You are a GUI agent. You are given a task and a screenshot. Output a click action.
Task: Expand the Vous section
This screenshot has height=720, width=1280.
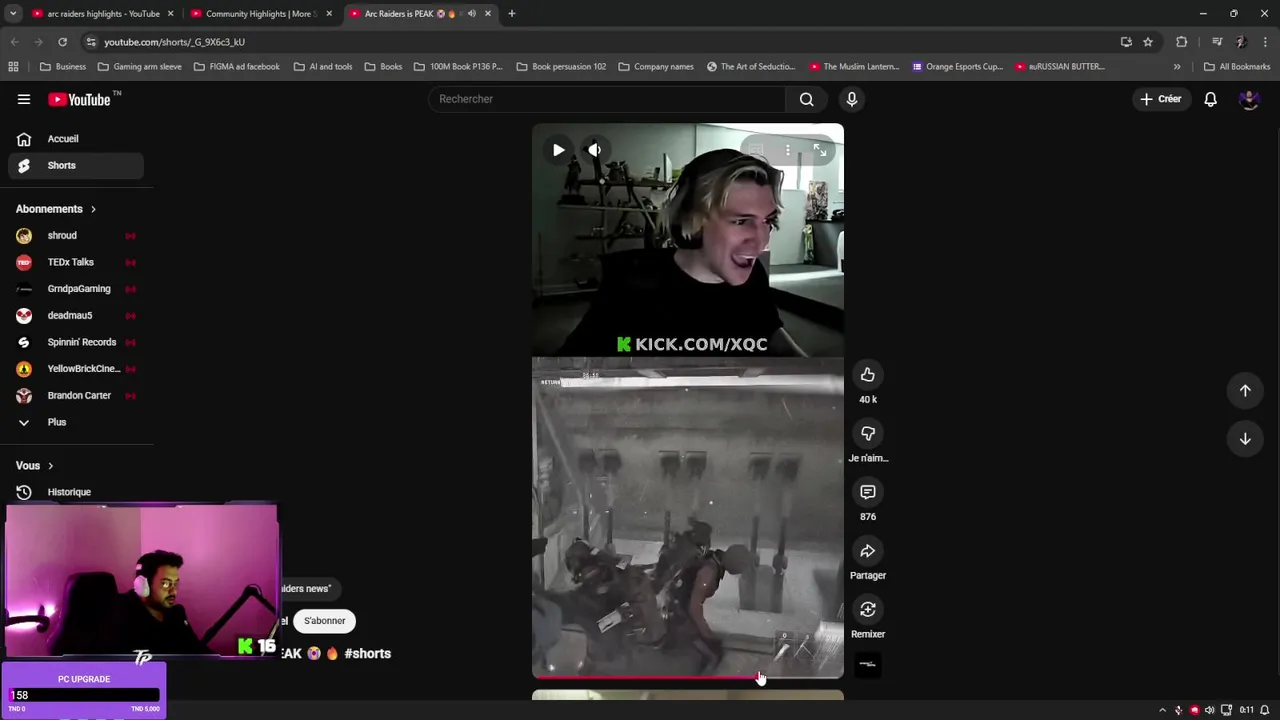[35, 466]
